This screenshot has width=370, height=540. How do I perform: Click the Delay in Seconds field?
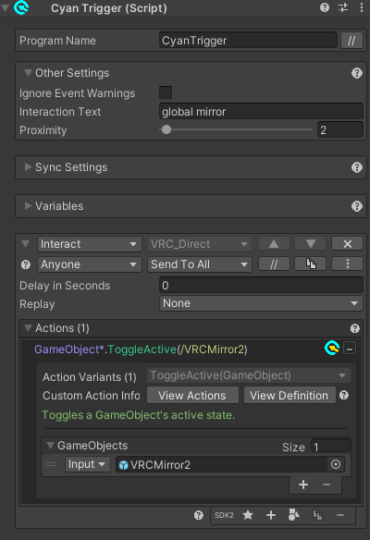point(261,285)
